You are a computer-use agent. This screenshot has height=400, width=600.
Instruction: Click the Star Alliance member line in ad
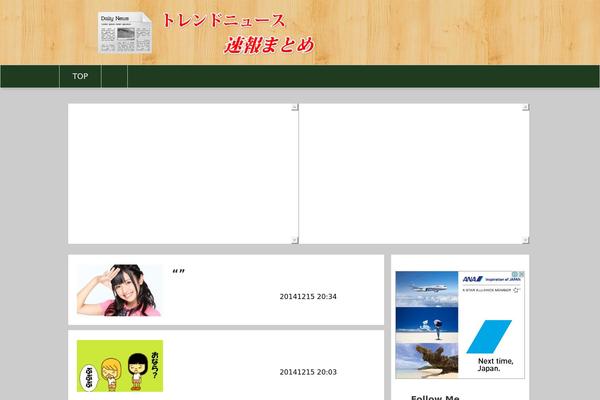tap(491, 290)
